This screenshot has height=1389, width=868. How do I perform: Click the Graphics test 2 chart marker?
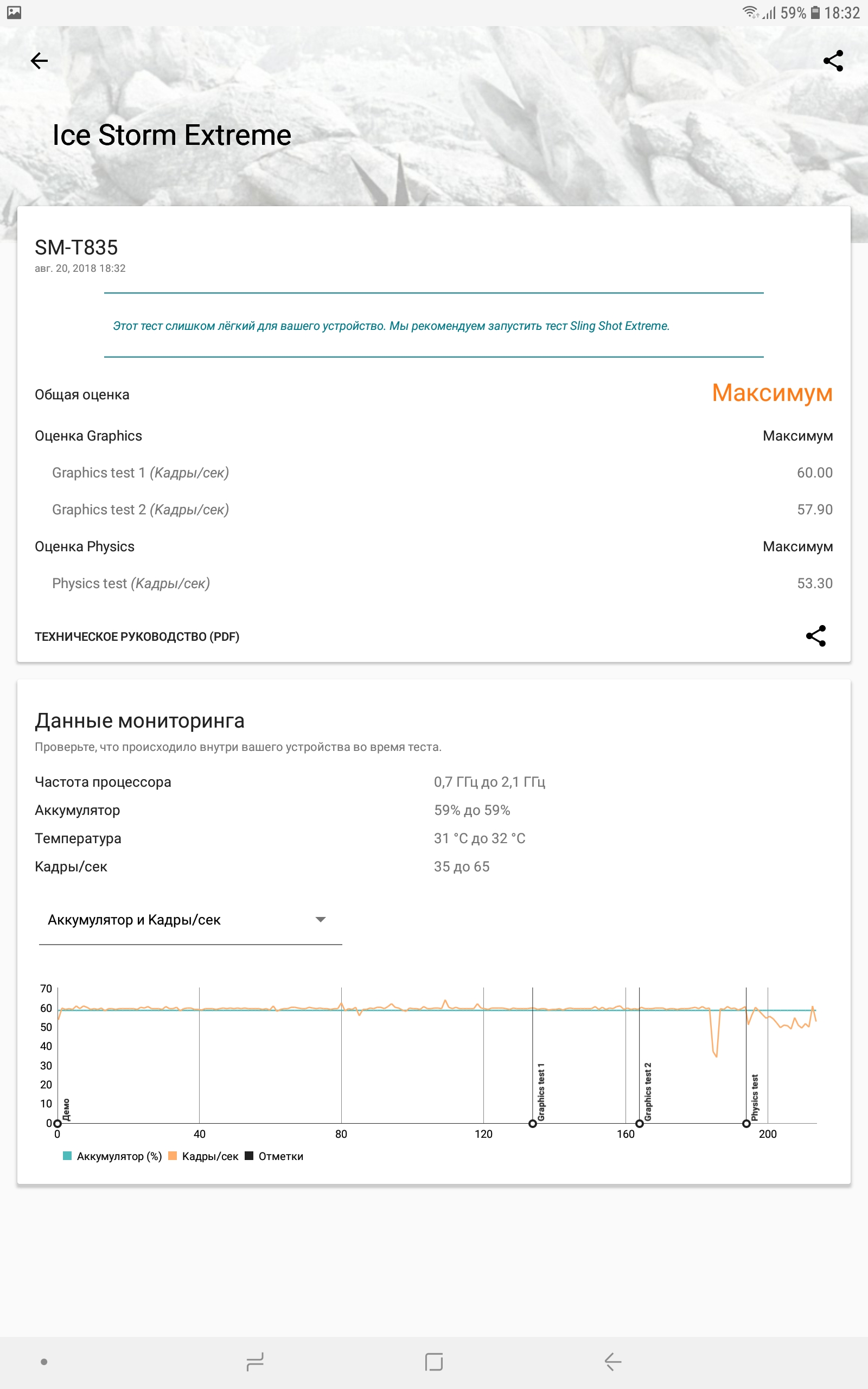(640, 1123)
